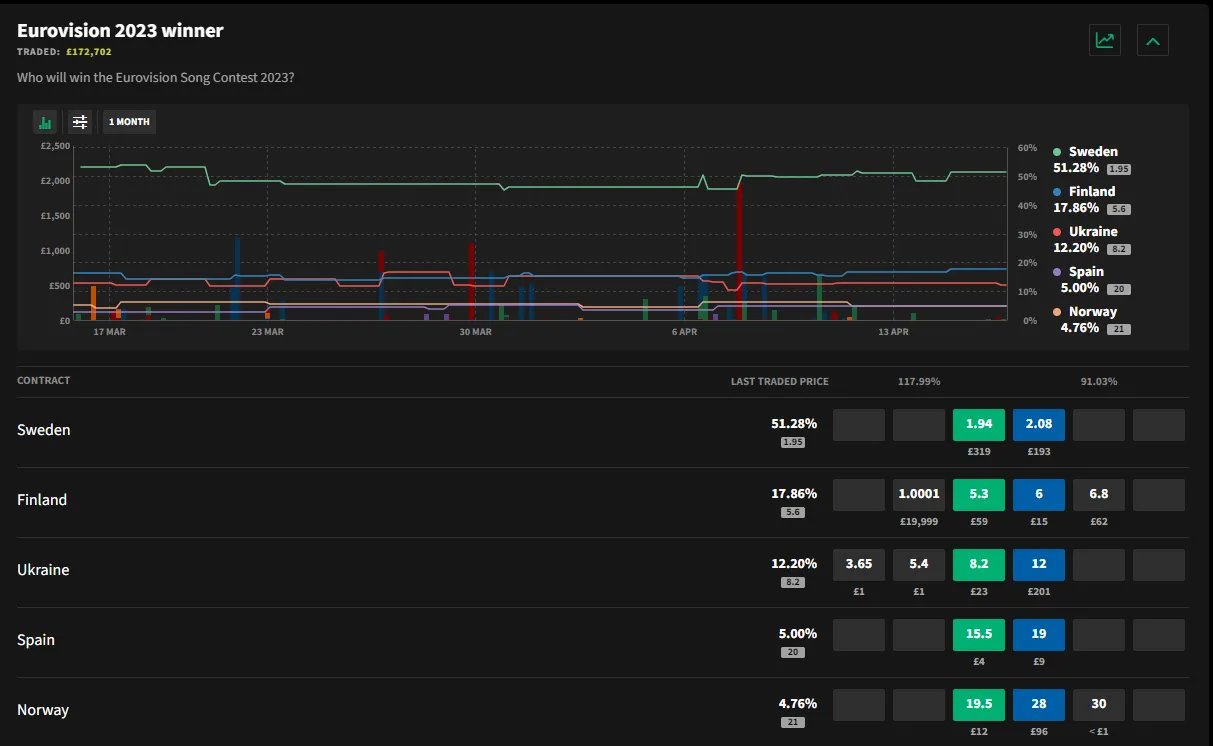Open the Sweden contract name
Image resolution: width=1213 pixels, height=746 pixels.
click(44, 430)
